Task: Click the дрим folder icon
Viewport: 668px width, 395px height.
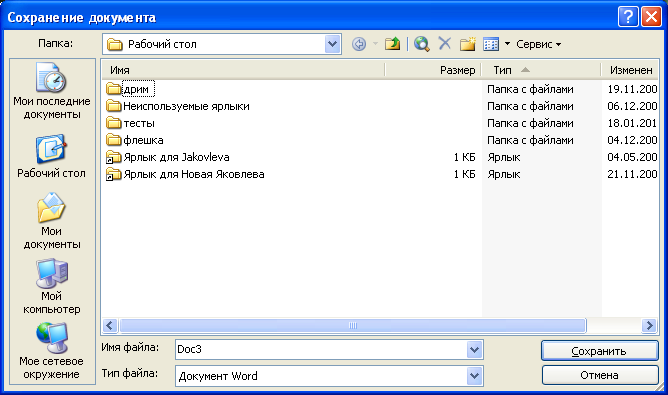Action: click(x=113, y=89)
